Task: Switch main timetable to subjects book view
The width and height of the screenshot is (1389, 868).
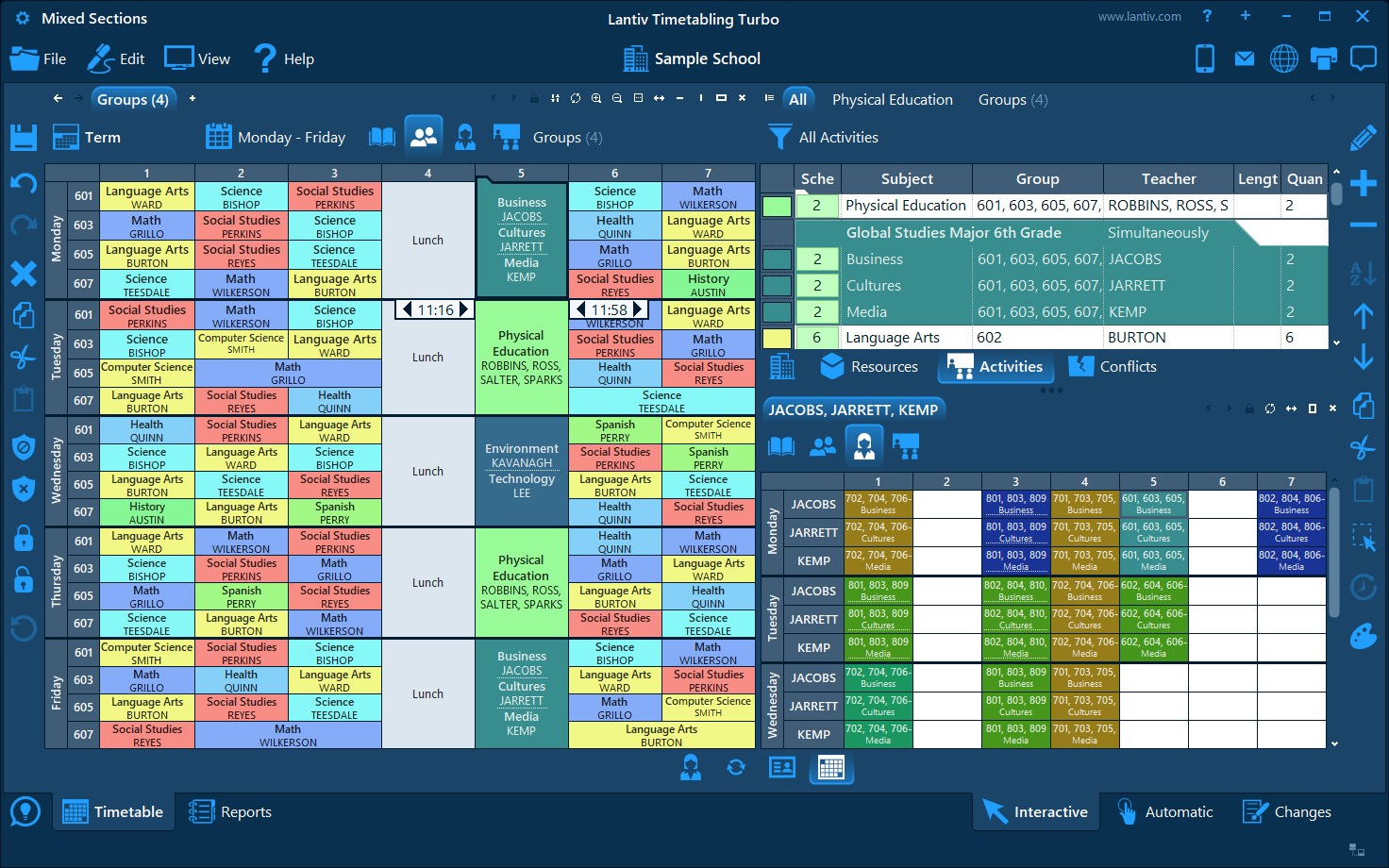Action: coord(382,137)
